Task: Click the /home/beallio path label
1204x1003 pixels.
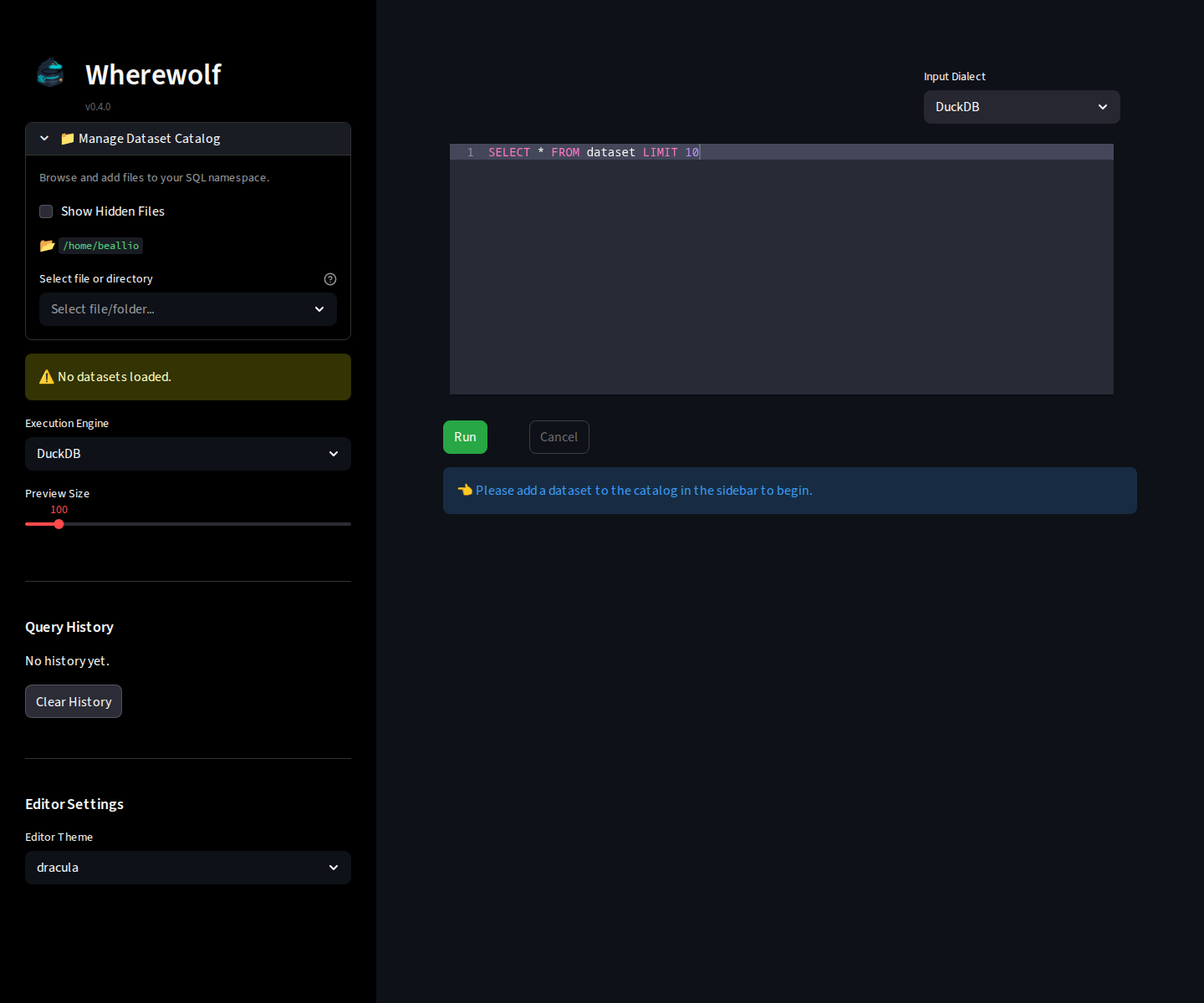Action: [x=101, y=246]
